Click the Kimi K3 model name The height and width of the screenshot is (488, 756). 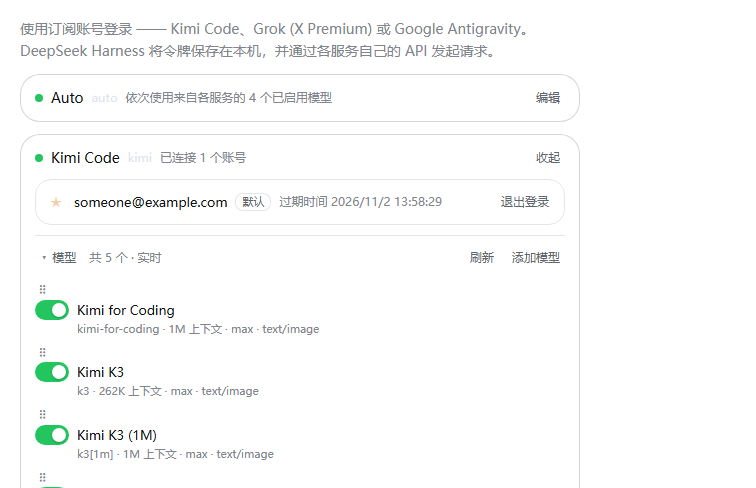[100, 372]
